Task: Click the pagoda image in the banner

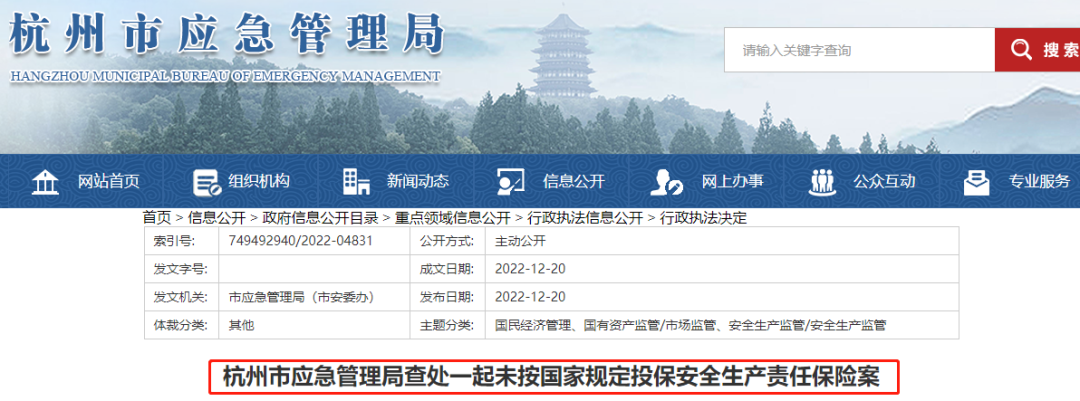Action: (x=562, y=55)
